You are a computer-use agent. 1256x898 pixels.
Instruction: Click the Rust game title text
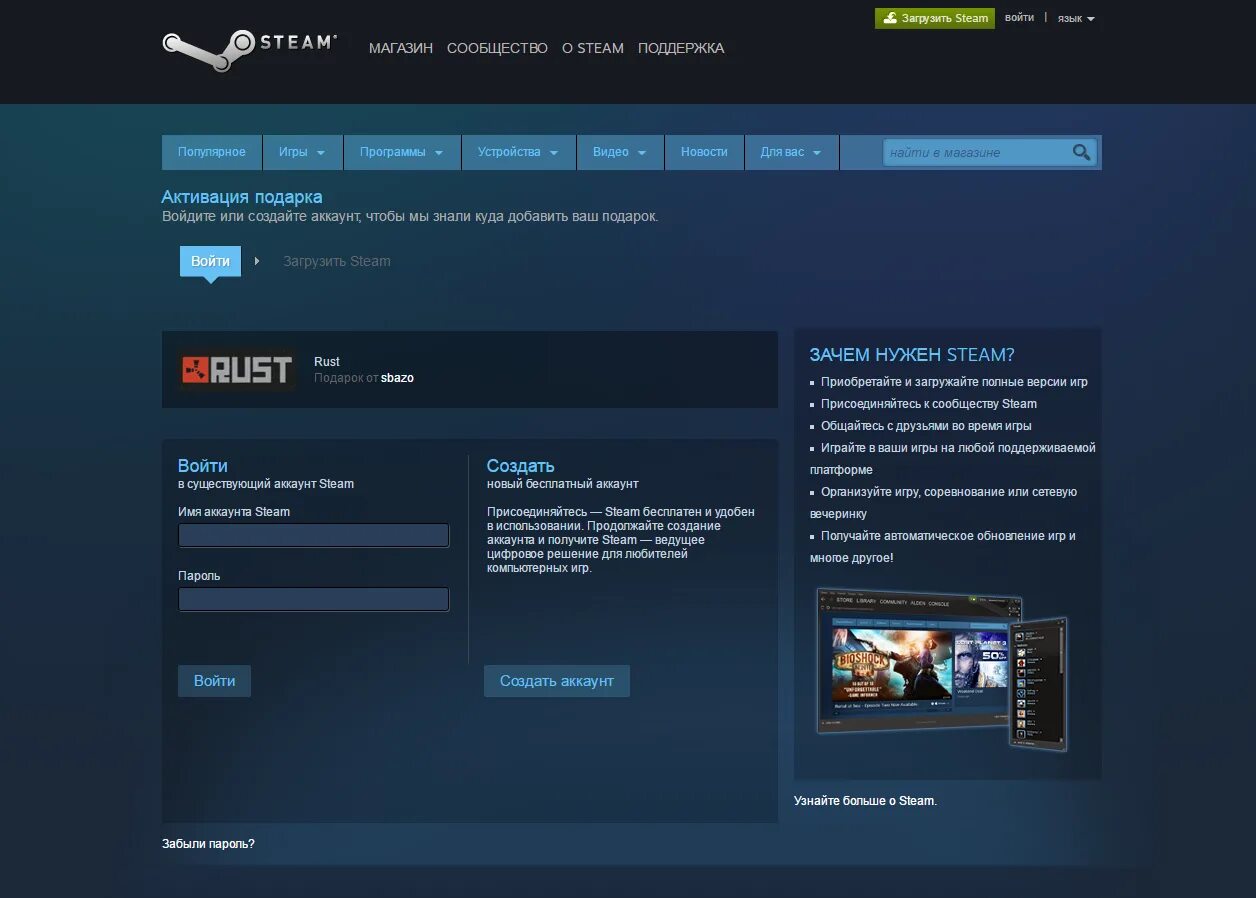click(x=327, y=362)
